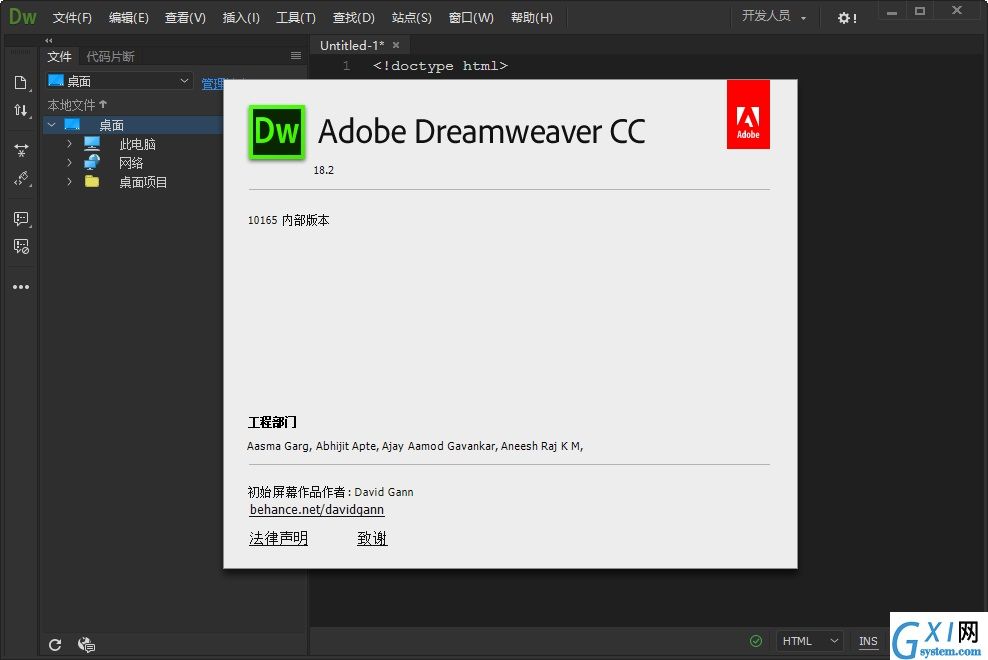Screen dimensions: 988x660
Task: Select the format source code icon
Action: click(21, 178)
